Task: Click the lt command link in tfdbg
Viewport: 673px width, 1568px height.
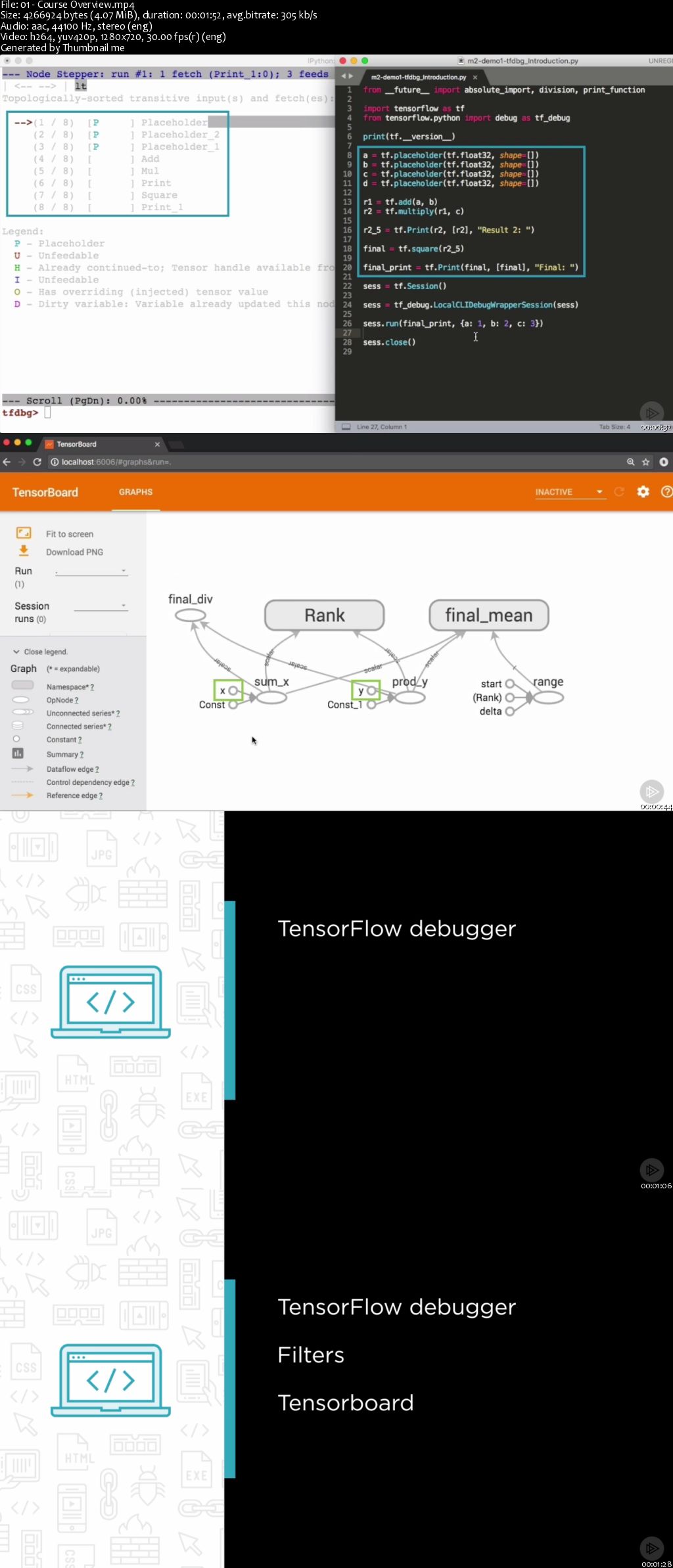Action: pos(80,86)
